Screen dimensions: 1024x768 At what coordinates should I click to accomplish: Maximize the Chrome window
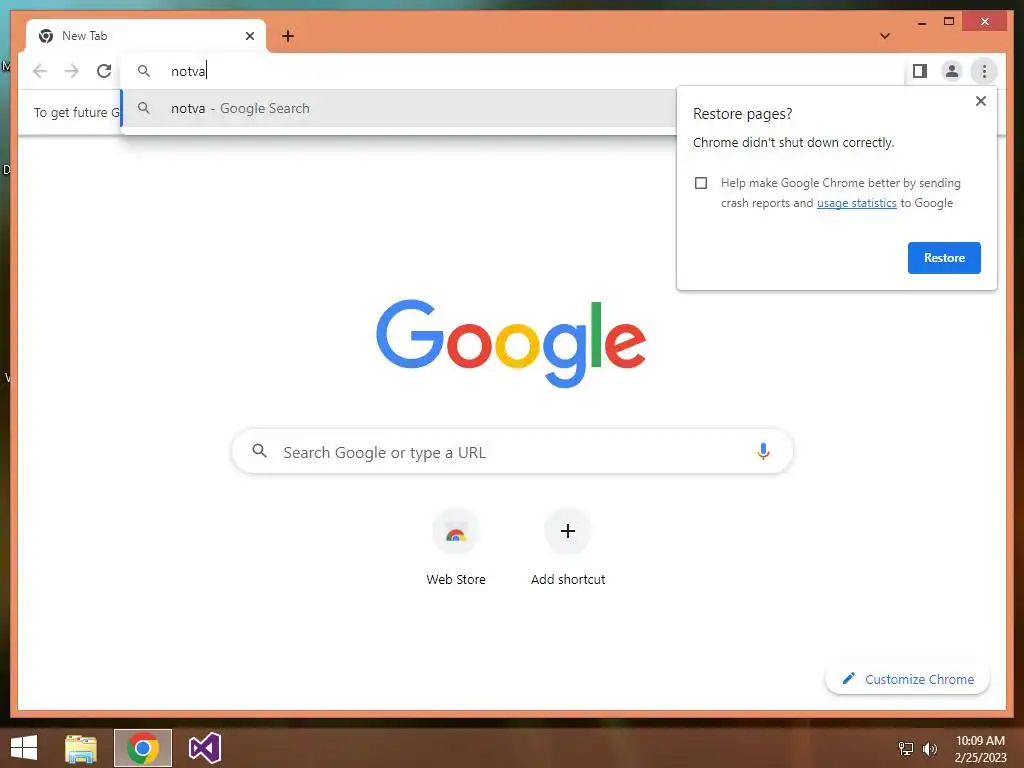click(949, 22)
